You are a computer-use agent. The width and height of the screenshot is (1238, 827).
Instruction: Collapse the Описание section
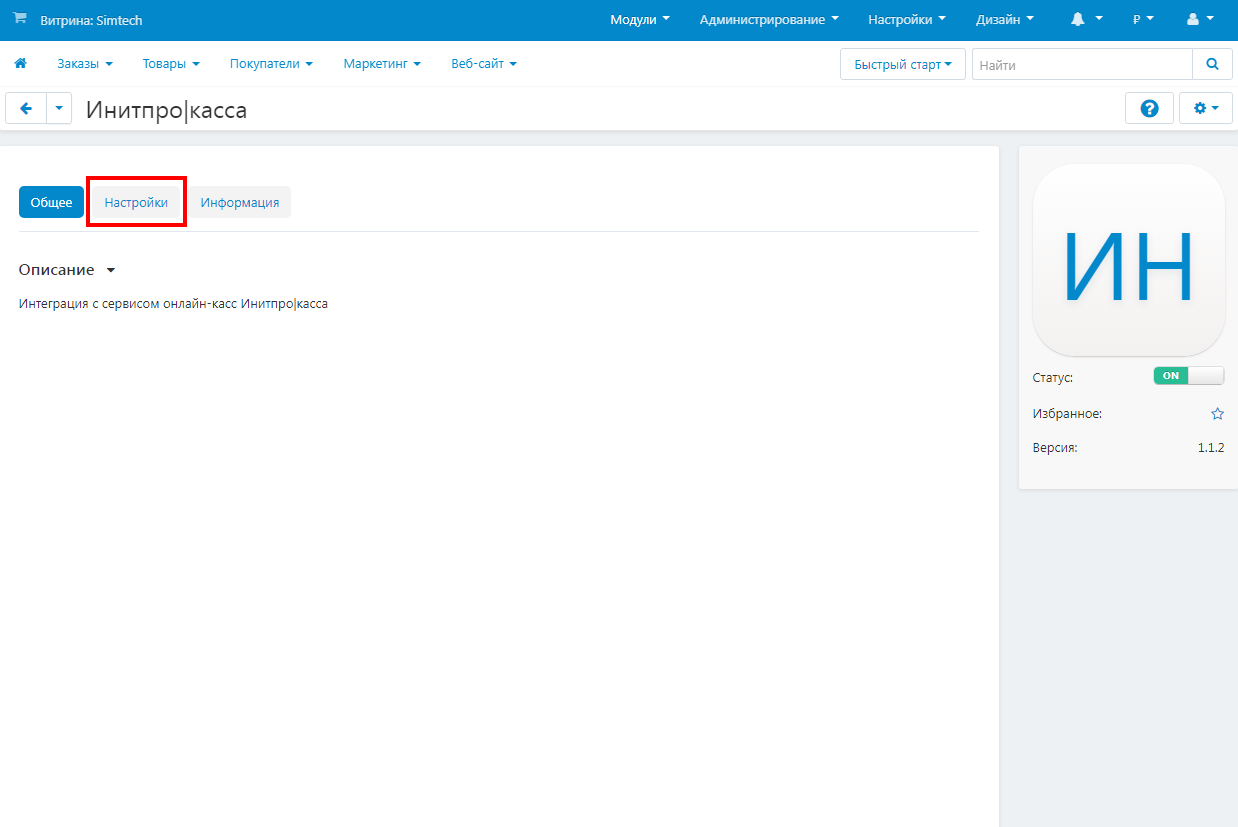(x=67, y=270)
